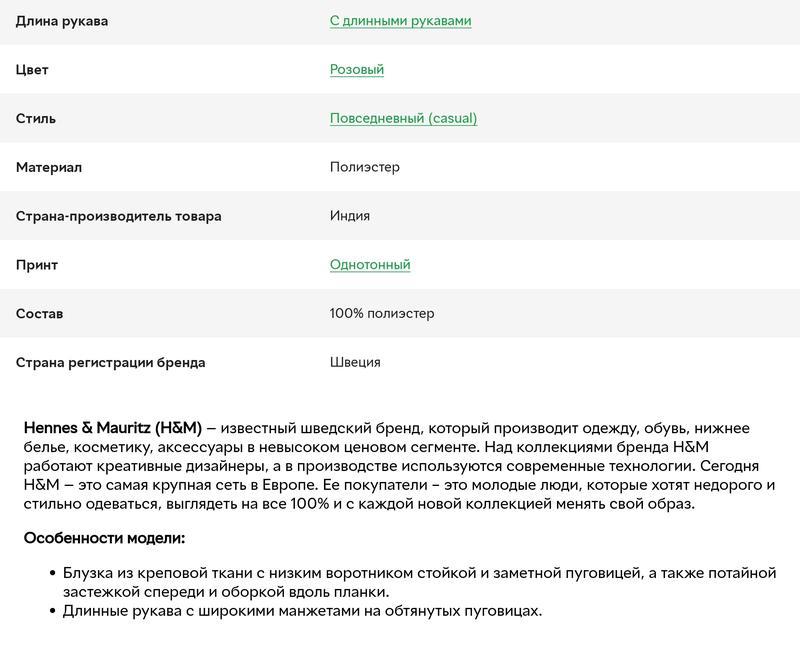
Task: Click the 'Индия' country value
Action: click(x=349, y=216)
